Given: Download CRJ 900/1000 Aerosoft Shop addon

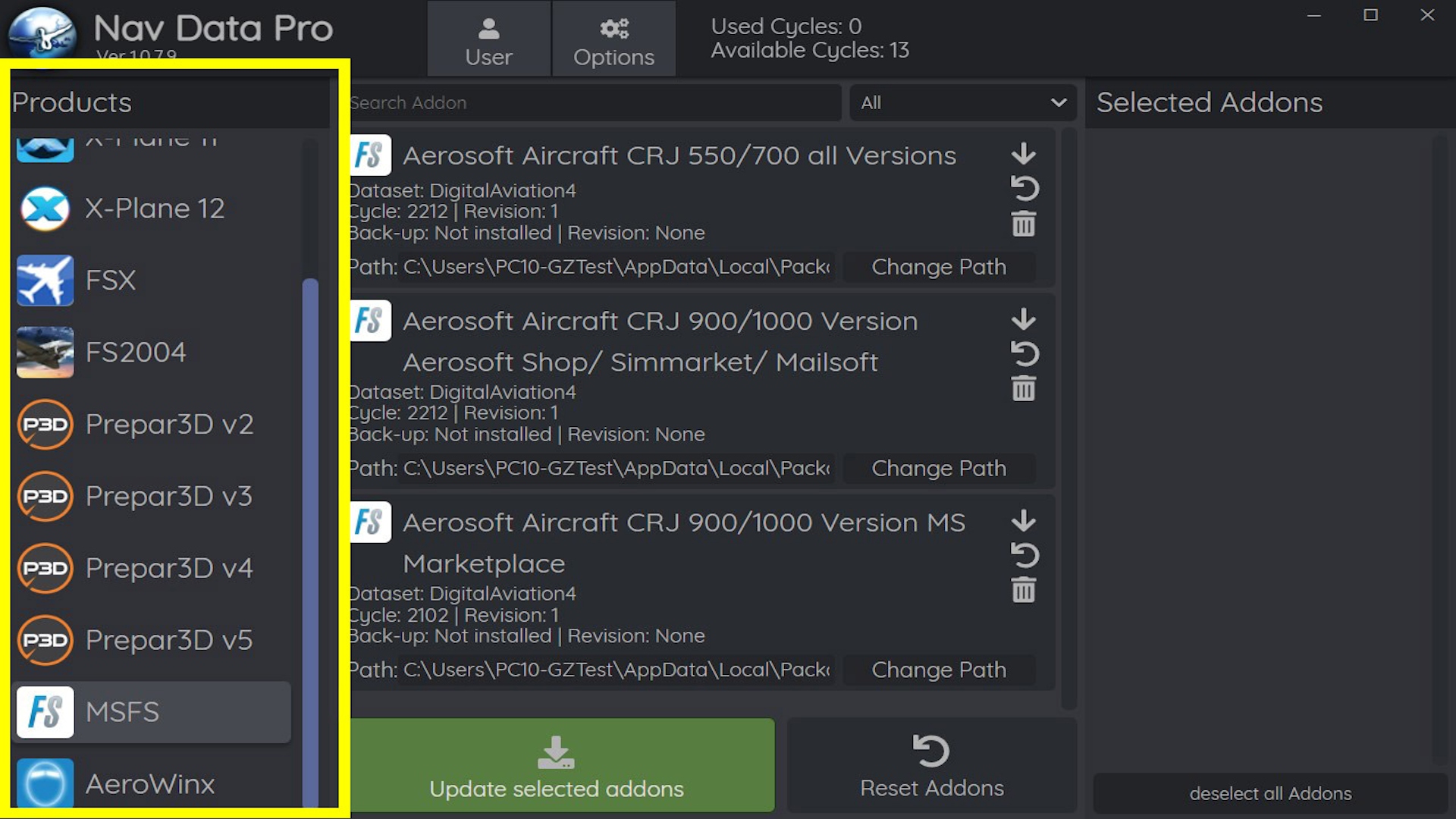Looking at the screenshot, I should tap(1024, 319).
